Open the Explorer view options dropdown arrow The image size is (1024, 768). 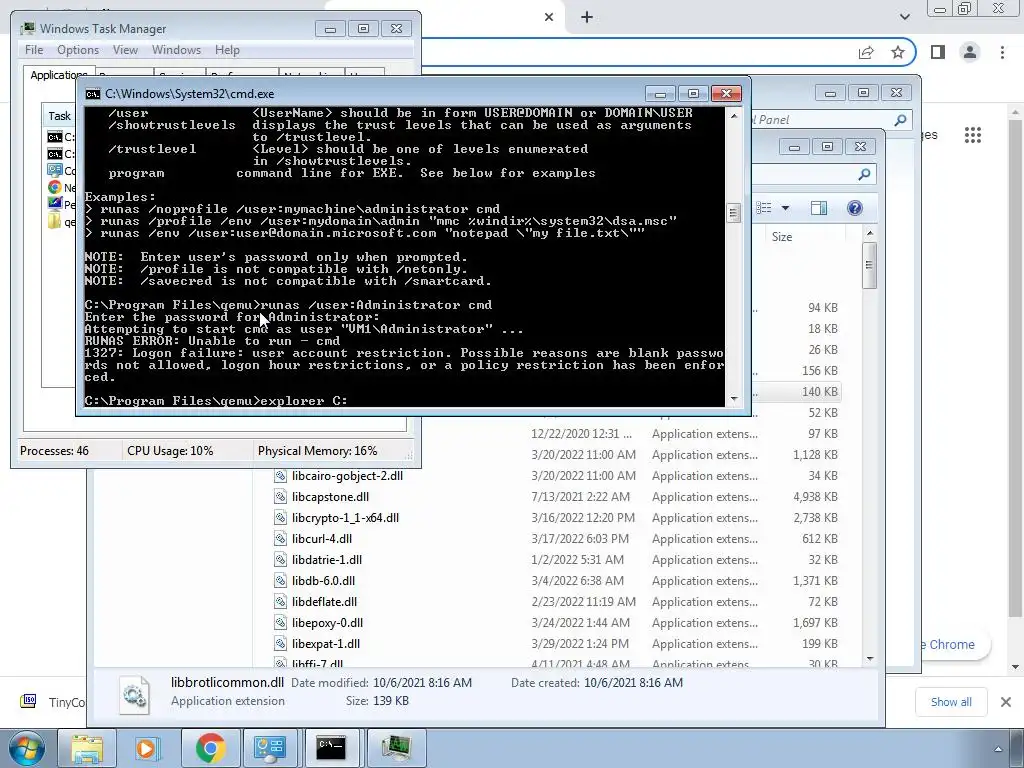pos(786,208)
